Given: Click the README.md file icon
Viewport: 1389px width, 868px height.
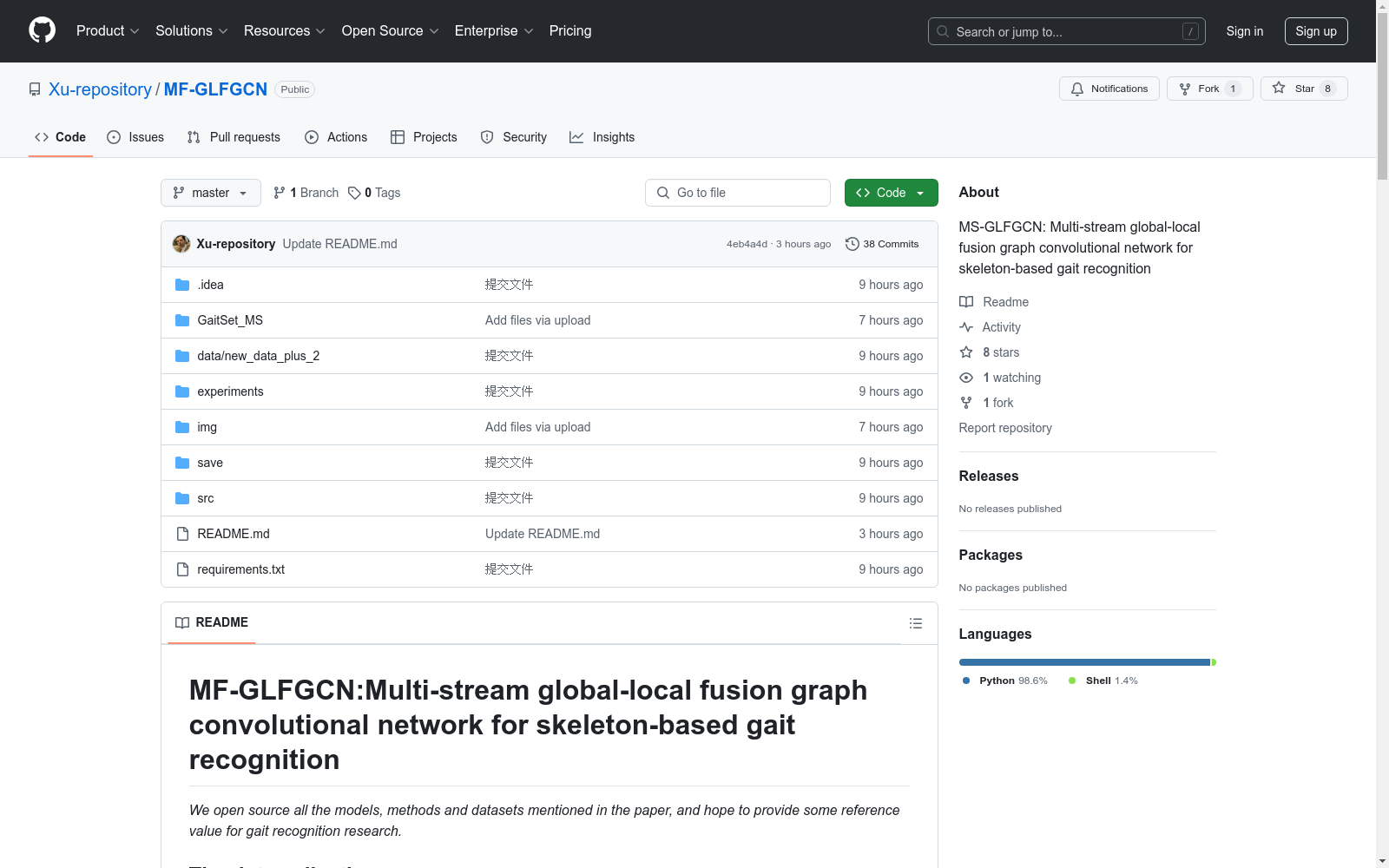Looking at the screenshot, I should [x=182, y=534].
